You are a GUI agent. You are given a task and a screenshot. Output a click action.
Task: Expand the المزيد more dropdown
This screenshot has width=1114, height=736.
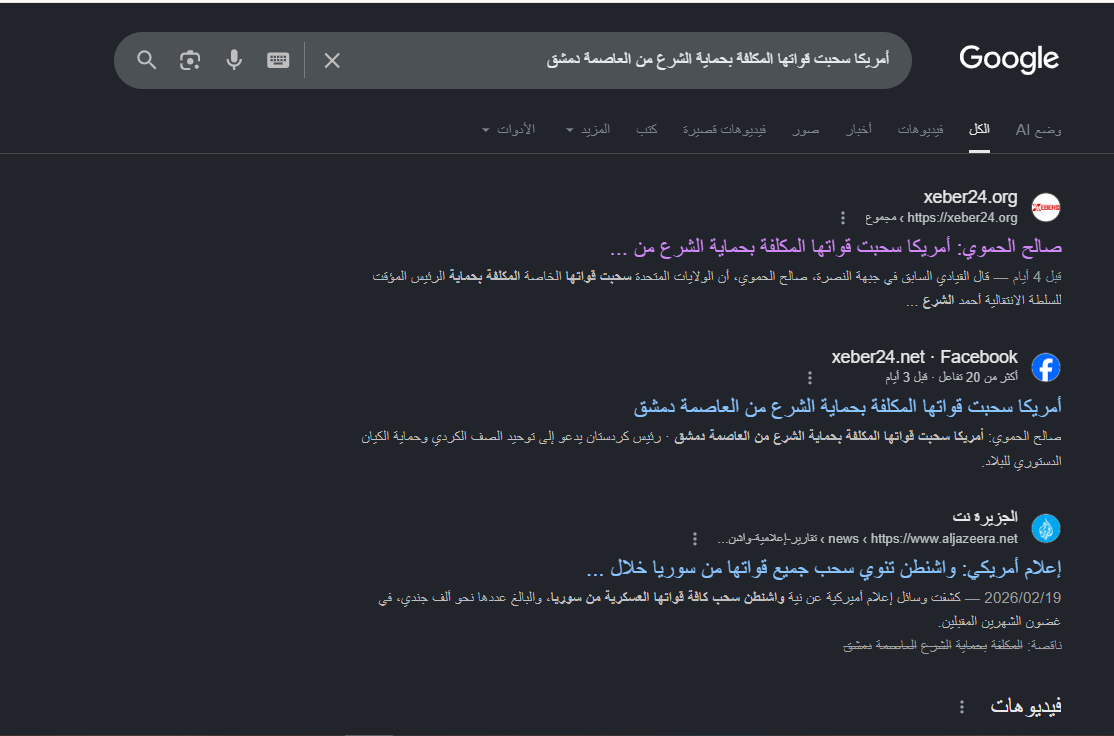[588, 129]
